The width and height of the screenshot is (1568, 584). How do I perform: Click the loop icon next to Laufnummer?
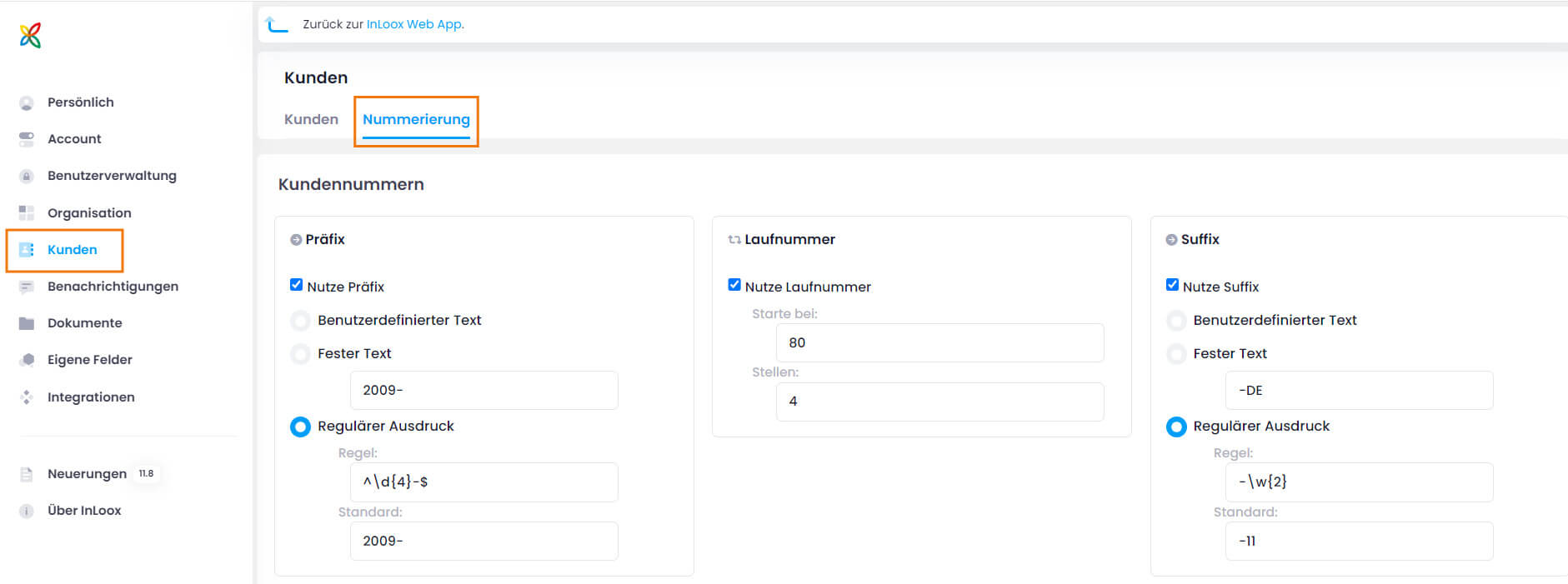click(x=734, y=240)
